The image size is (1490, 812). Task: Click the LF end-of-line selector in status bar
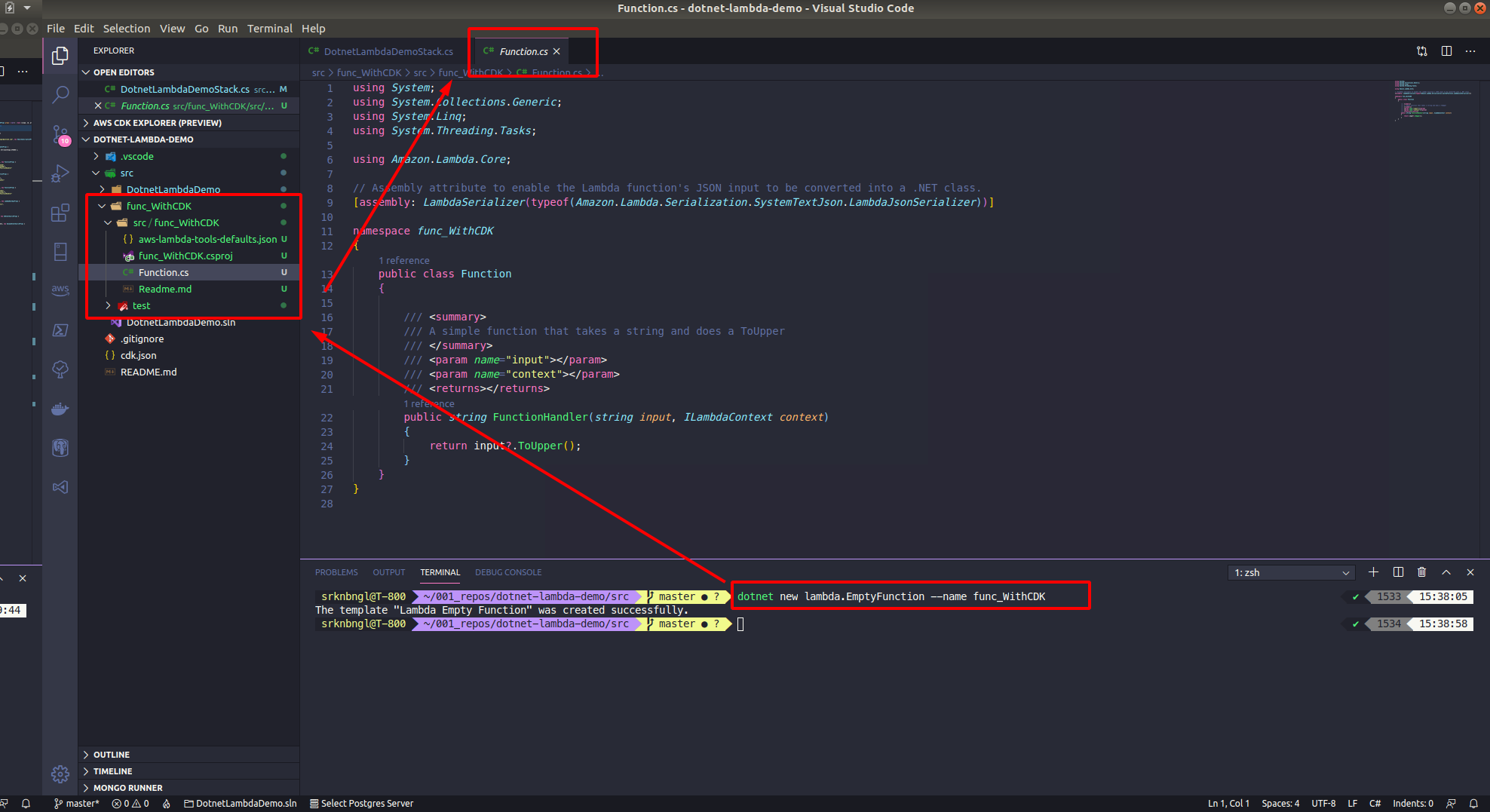(x=1353, y=803)
